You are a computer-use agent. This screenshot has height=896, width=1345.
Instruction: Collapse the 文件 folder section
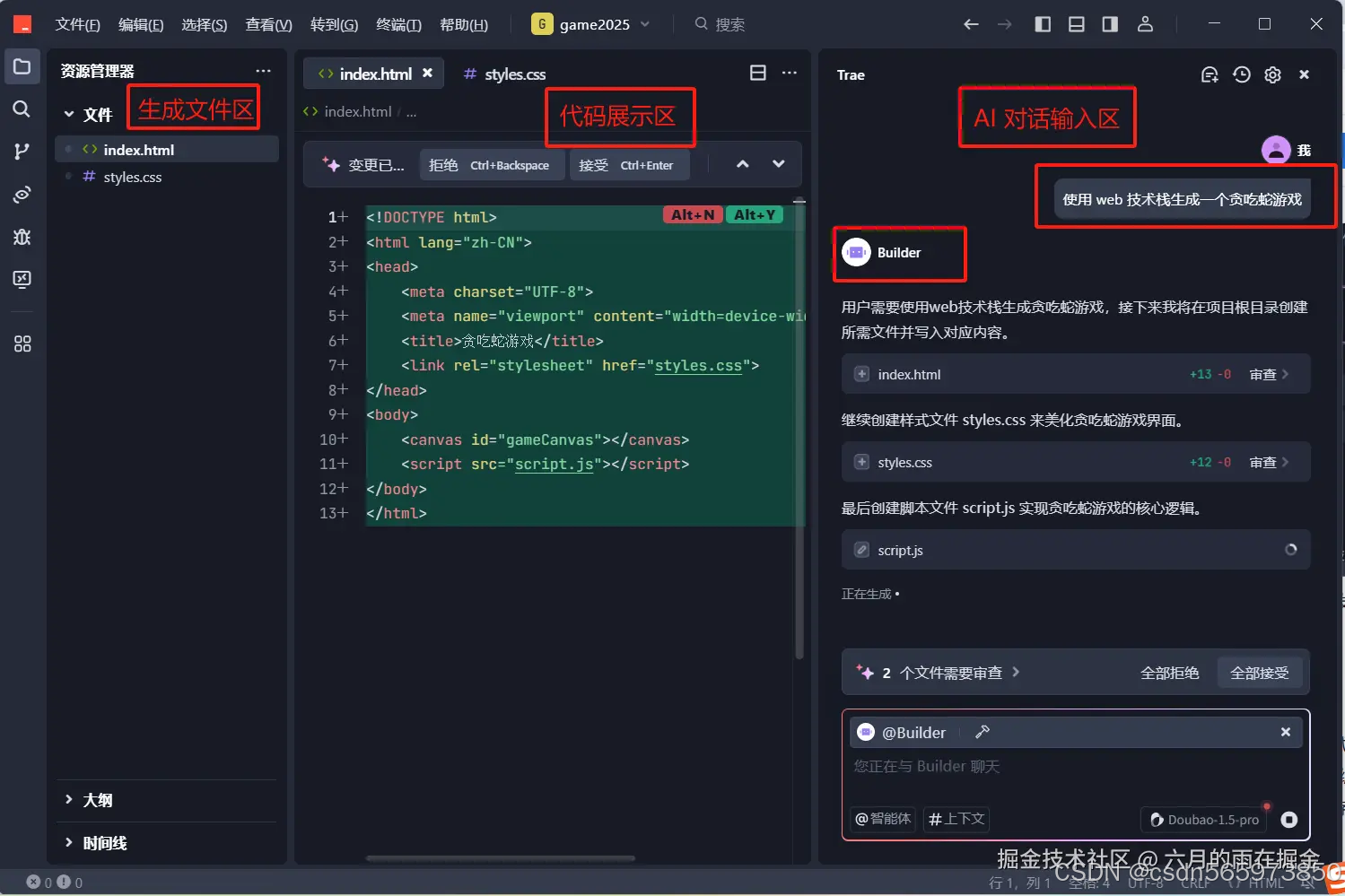[x=89, y=115]
